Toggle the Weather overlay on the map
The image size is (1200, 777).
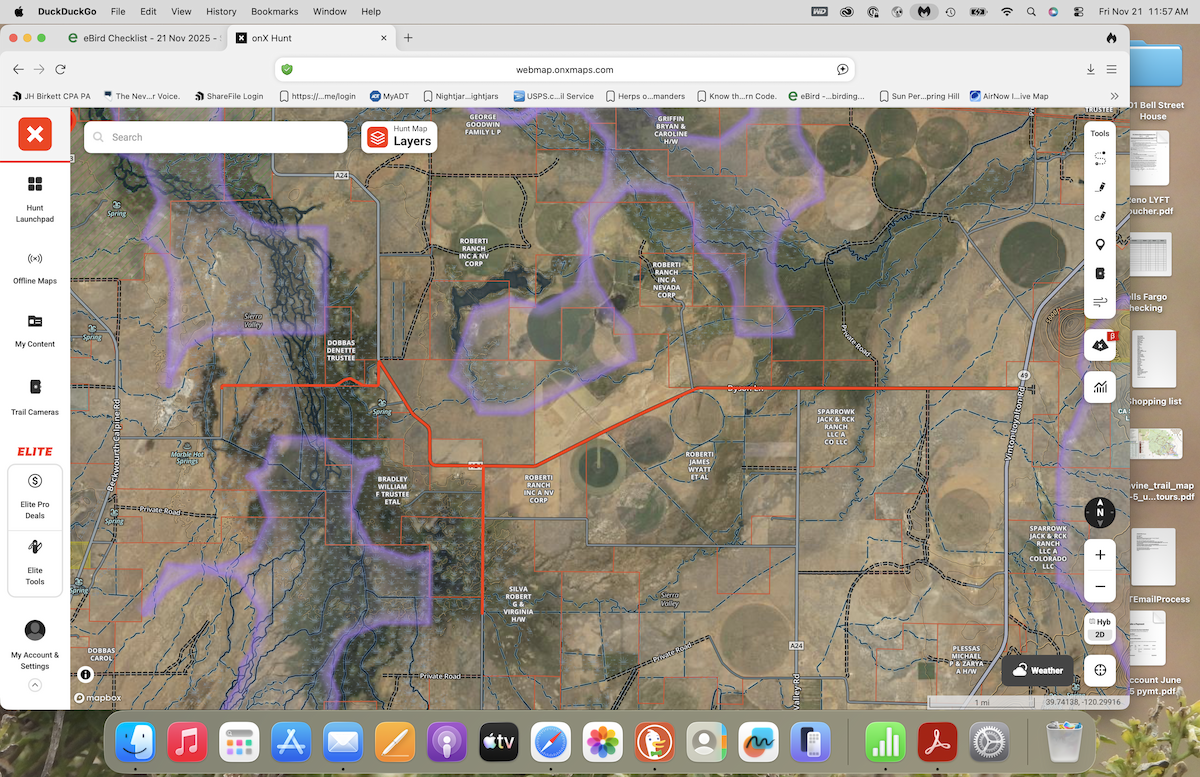point(1037,670)
